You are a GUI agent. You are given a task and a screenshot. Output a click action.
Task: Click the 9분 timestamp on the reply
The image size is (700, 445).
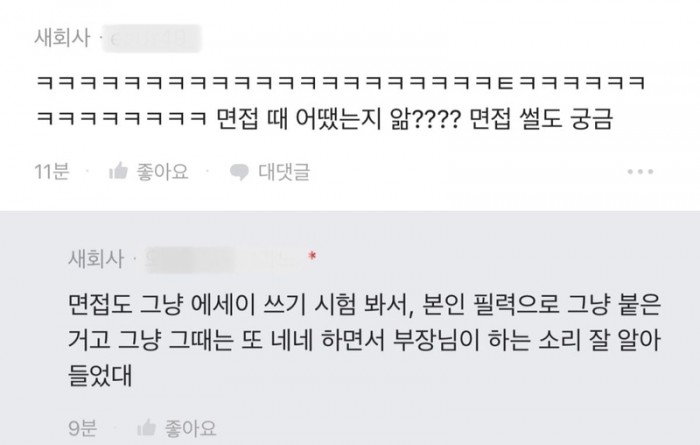(x=83, y=428)
